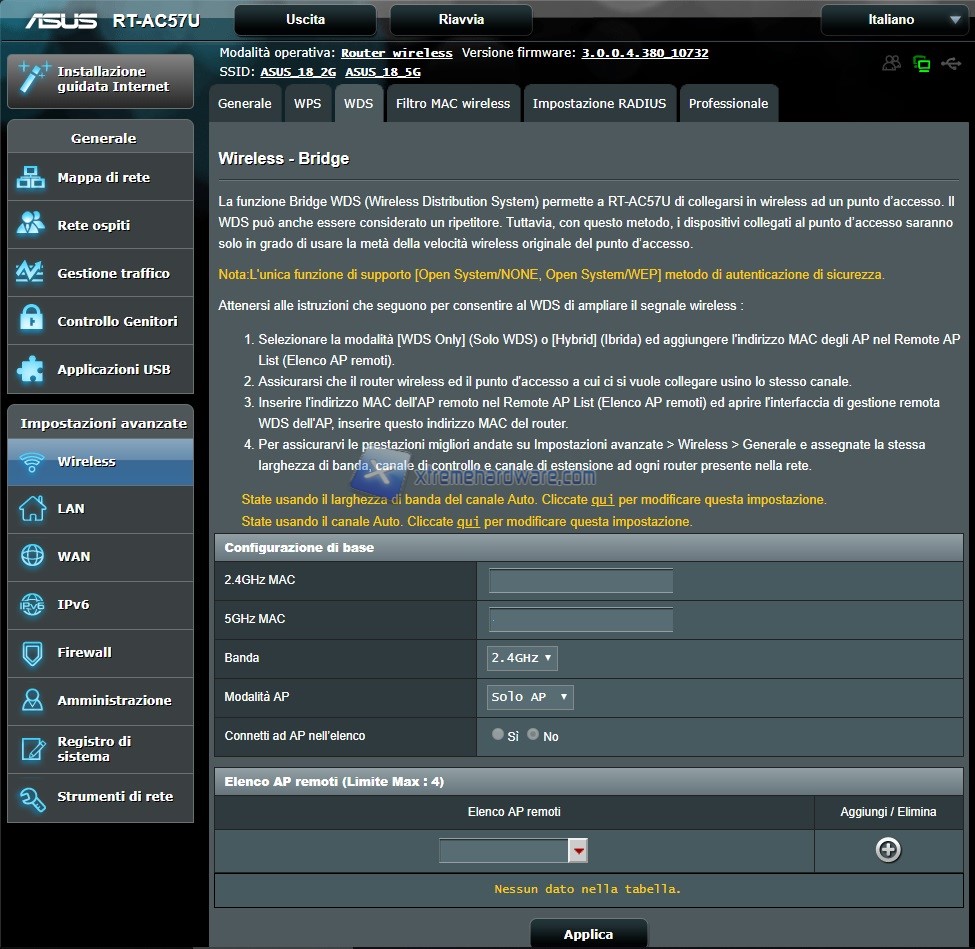This screenshot has width=975, height=949.
Task: Open the Banda 2.4GHz dropdown
Action: pyautogui.click(x=521, y=658)
